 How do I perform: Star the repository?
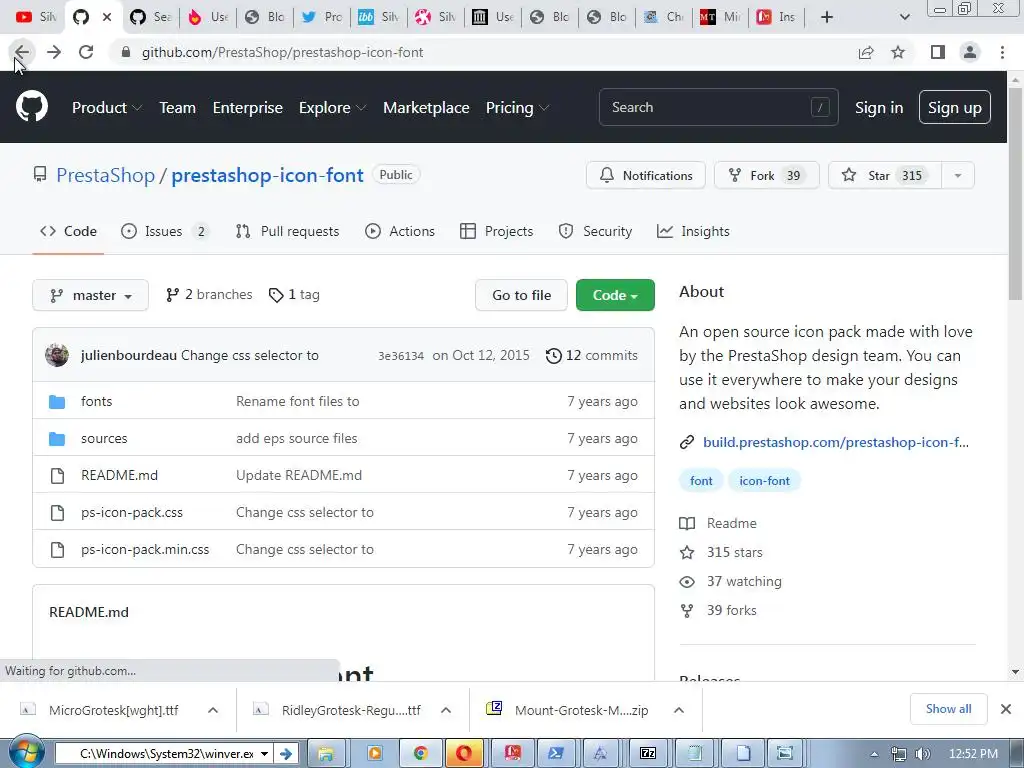click(884, 175)
